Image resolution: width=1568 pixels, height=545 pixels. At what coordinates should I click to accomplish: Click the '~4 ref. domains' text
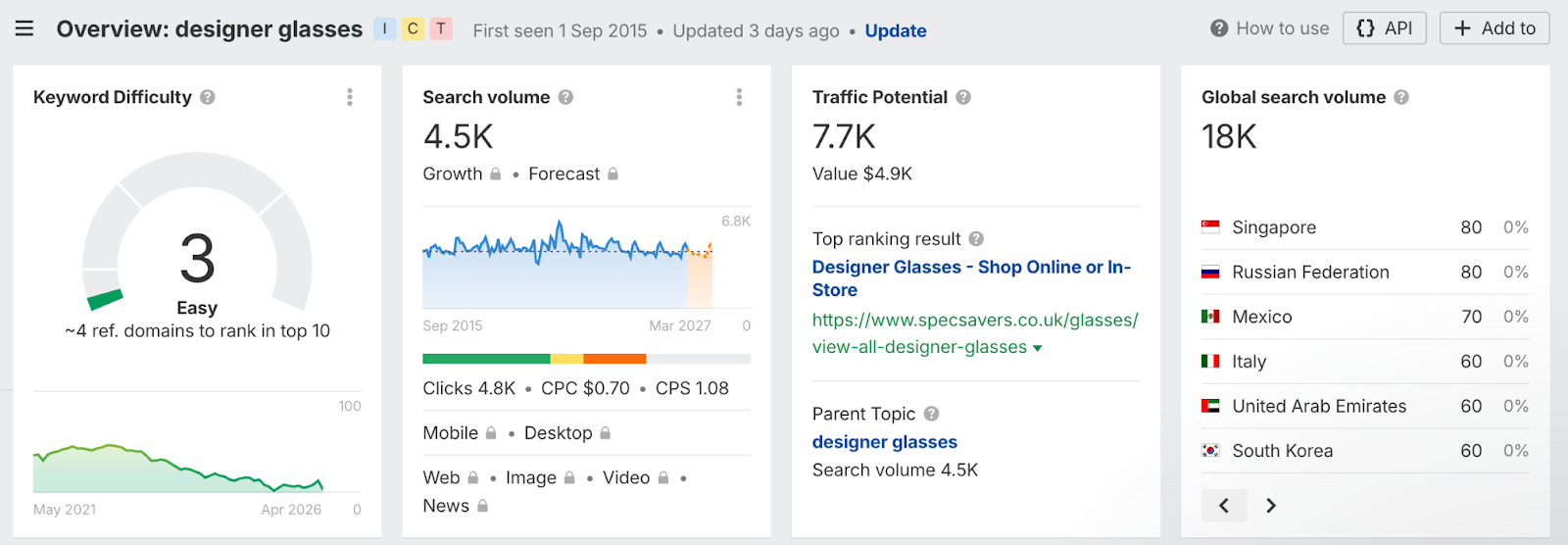[197, 331]
